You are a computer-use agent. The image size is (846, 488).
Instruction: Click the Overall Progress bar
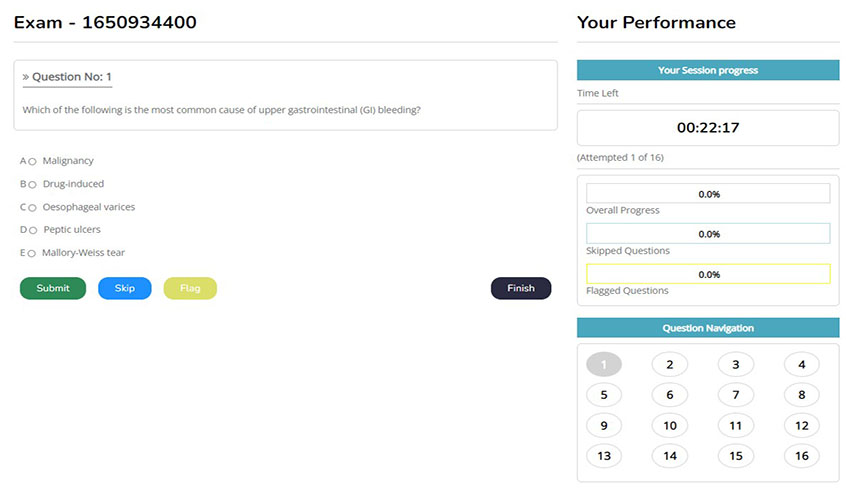[x=708, y=194]
